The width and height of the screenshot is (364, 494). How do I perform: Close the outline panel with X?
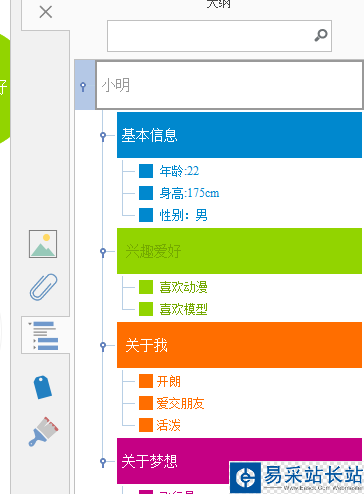click(x=46, y=12)
